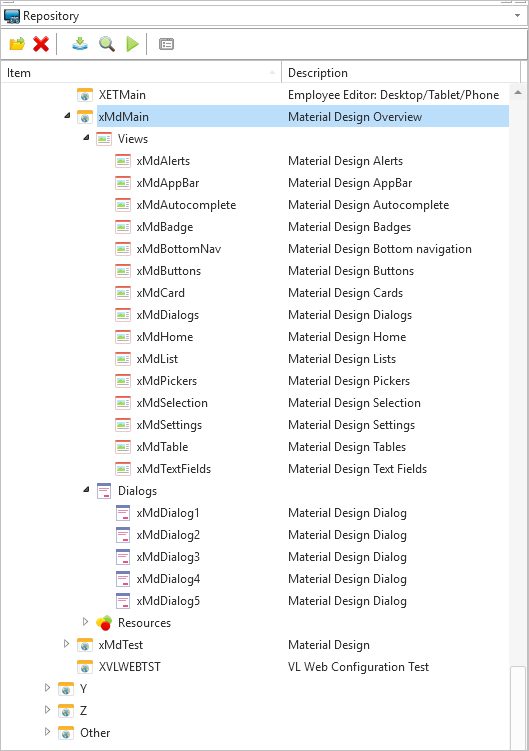Click the Resources colored fruit icon
This screenshot has height=751, width=529.
[x=104, y=623]
